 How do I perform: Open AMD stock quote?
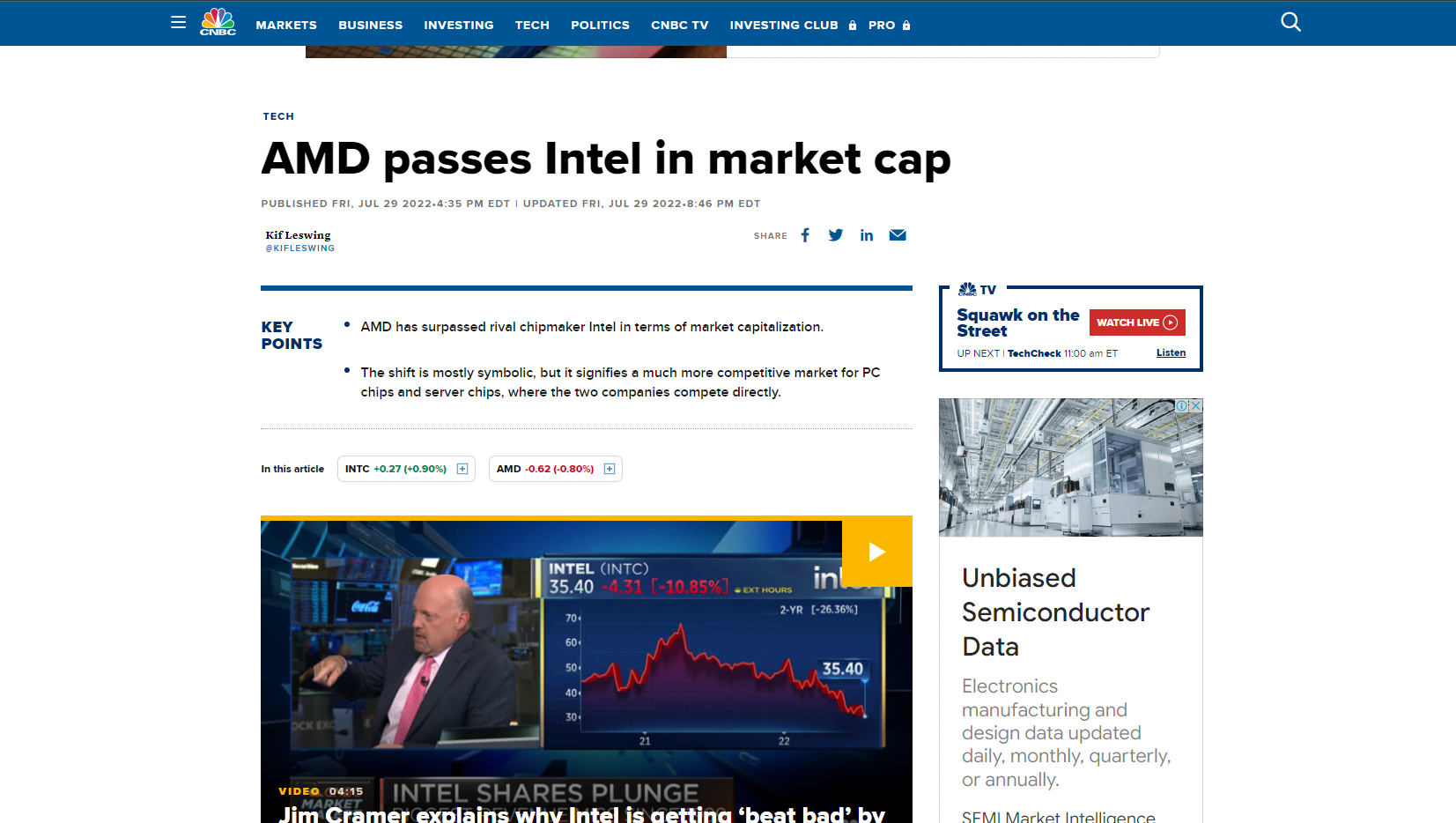click(x=545, y=469)
